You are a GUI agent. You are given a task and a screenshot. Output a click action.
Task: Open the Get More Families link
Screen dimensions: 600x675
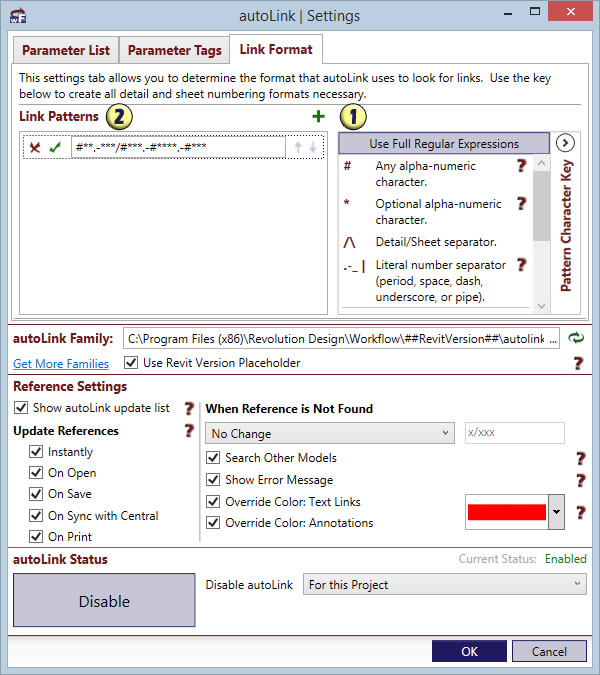[x=61, y=364]
